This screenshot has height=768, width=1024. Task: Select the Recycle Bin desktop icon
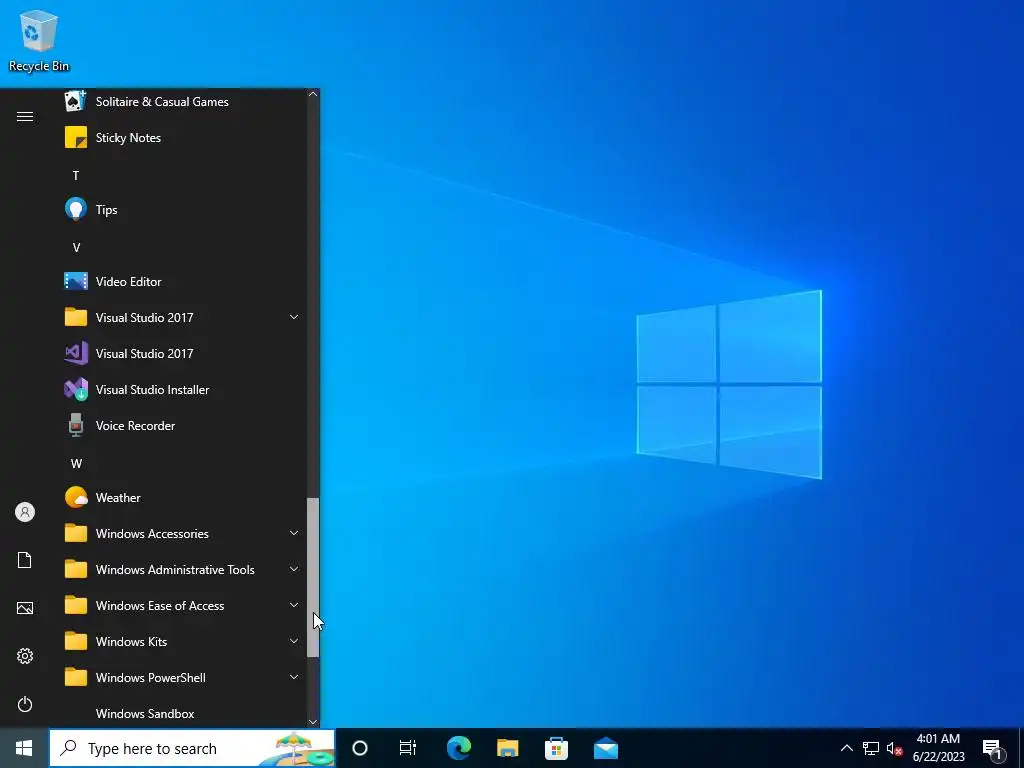pyautogui.click(x=39, y=40)
